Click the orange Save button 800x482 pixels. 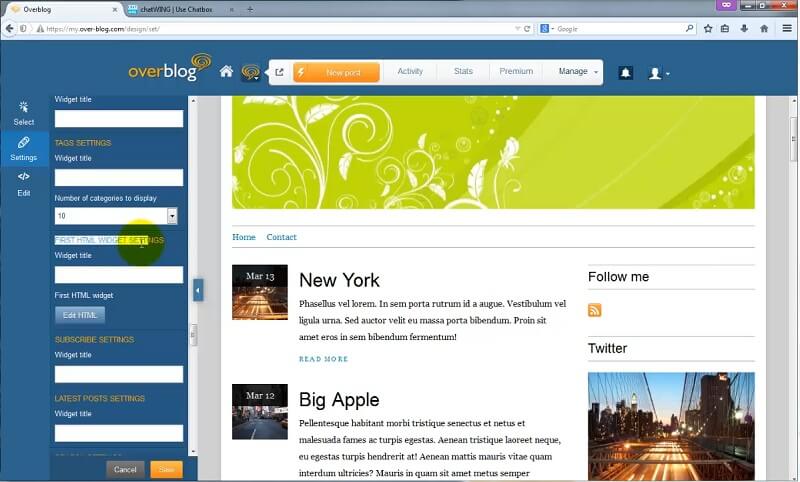coord(166,469)
